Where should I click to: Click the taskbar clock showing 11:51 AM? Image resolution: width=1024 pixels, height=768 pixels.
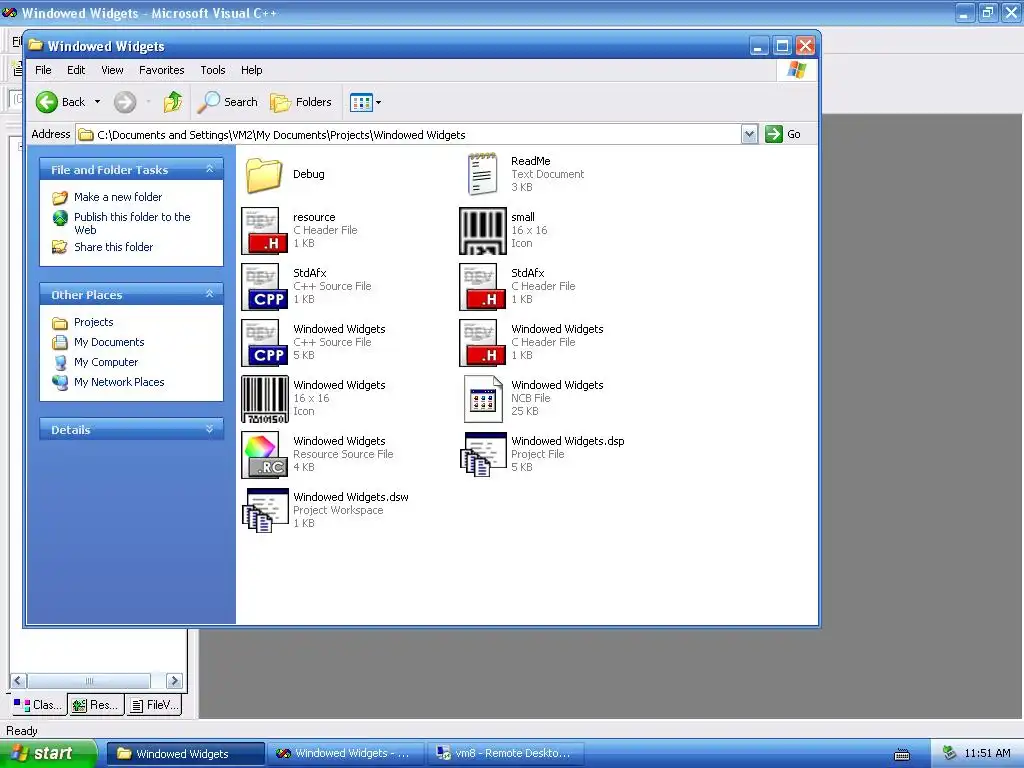(x=987, y=754)
